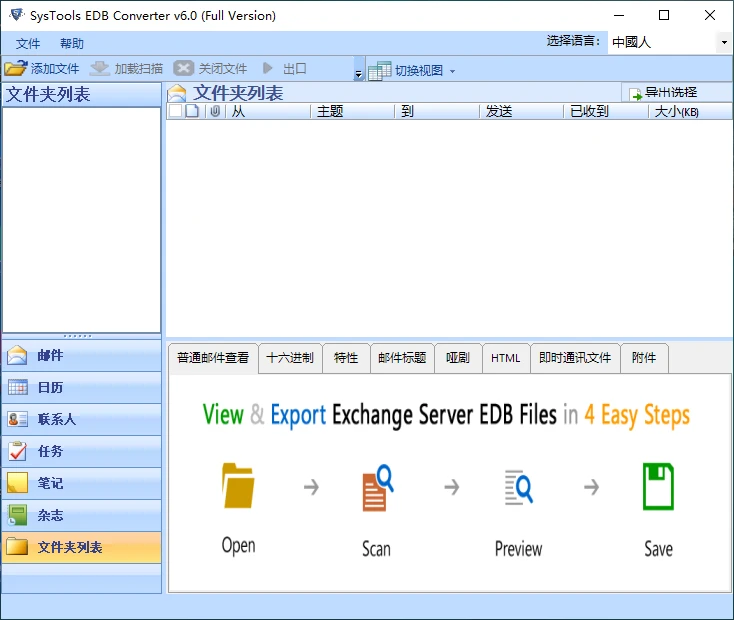The image size is (734, 620).
Task: Toggle the select-all checkbox in list header
Action: click(x=176, y=111)
